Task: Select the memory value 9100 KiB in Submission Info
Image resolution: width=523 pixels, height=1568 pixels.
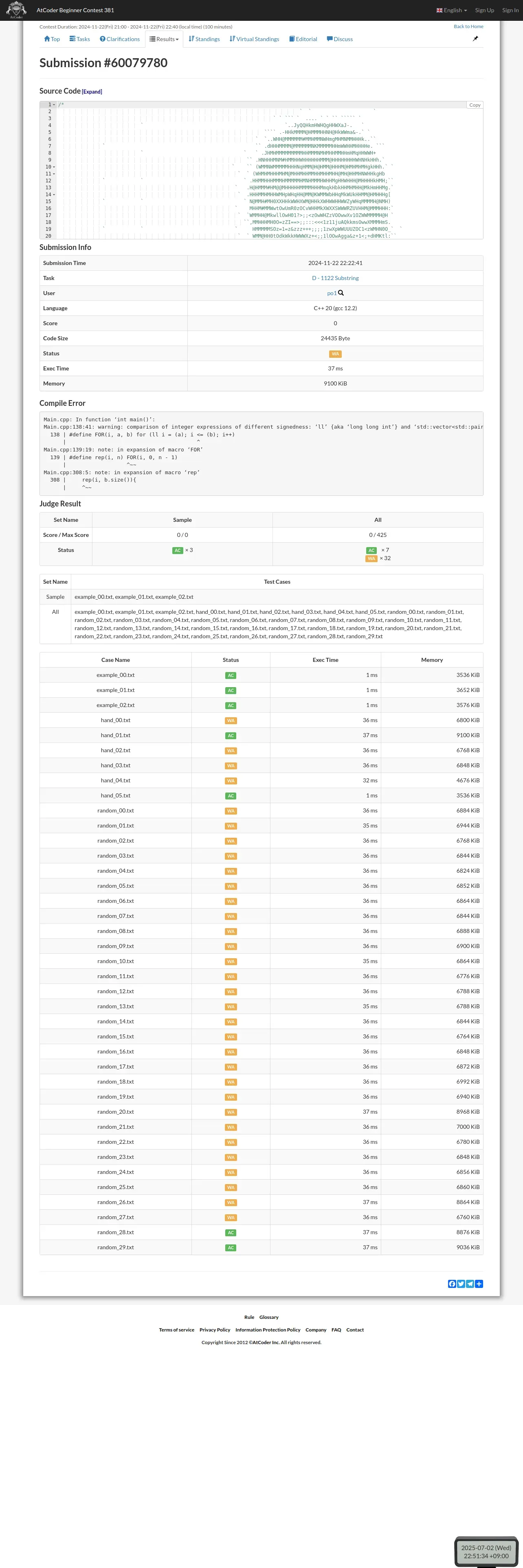Action: click(335, 384)
